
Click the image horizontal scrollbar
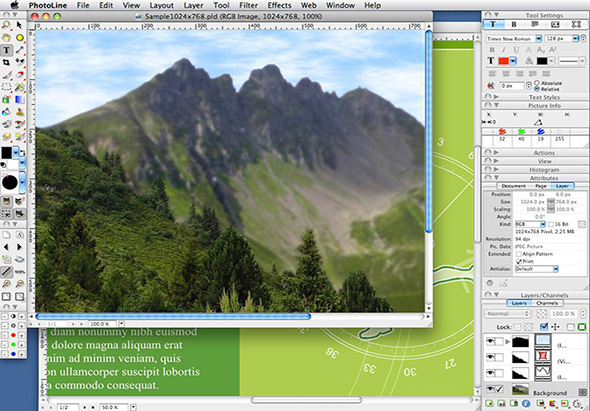(x=173, y=317)
